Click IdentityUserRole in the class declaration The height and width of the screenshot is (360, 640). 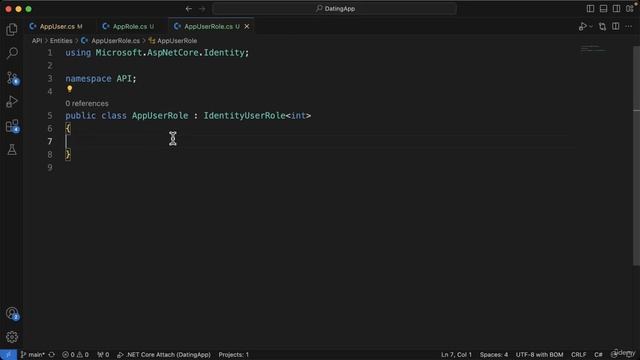tap(244, 116)
